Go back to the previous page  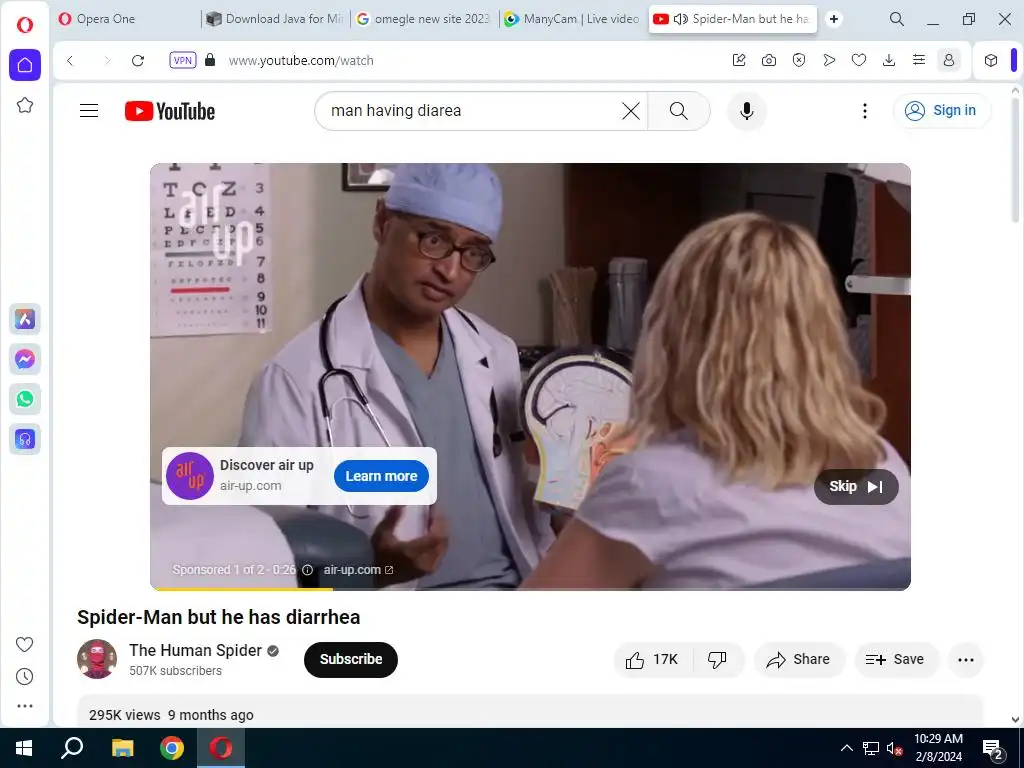(70, 61)
